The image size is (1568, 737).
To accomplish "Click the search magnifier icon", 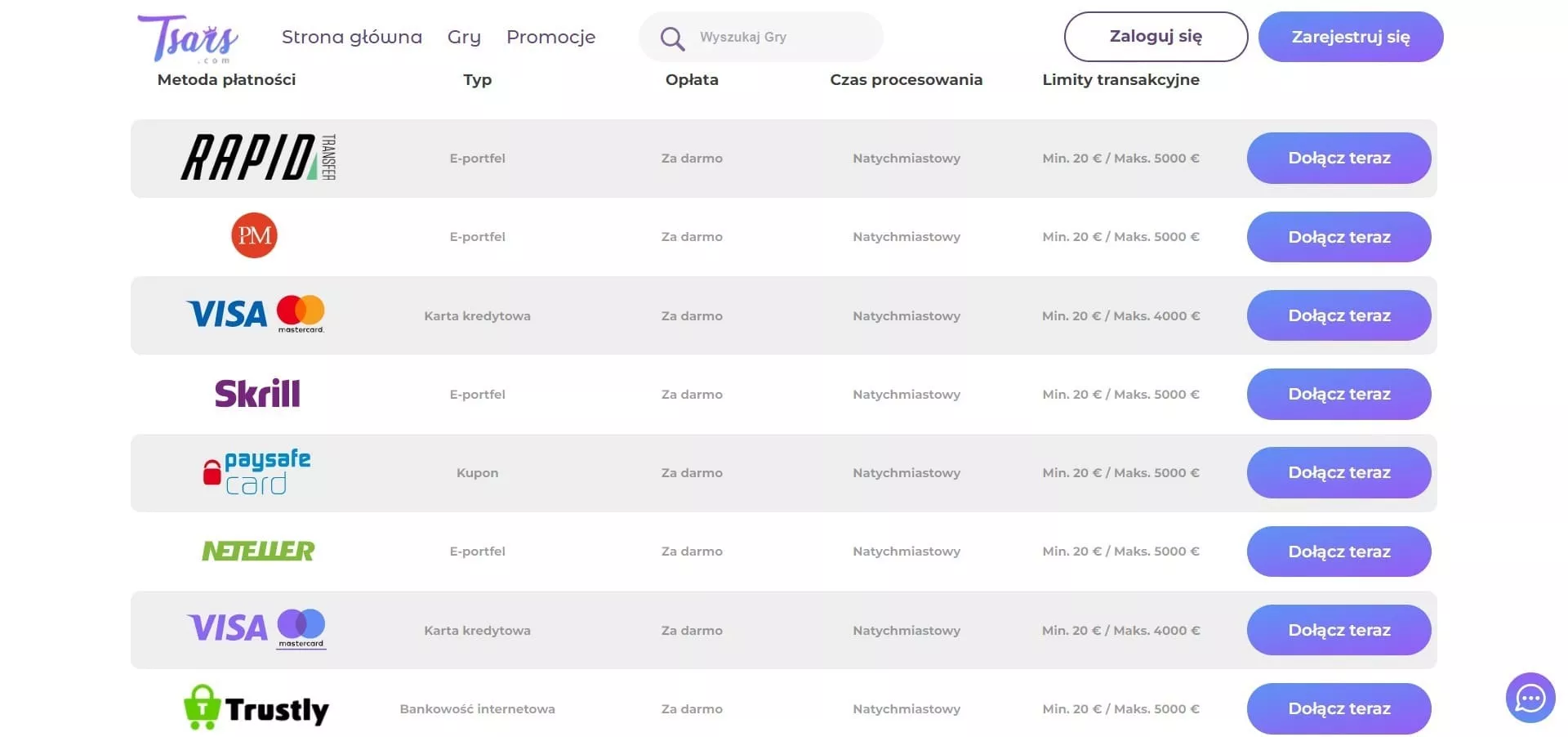I will click(x=672, y=38).
